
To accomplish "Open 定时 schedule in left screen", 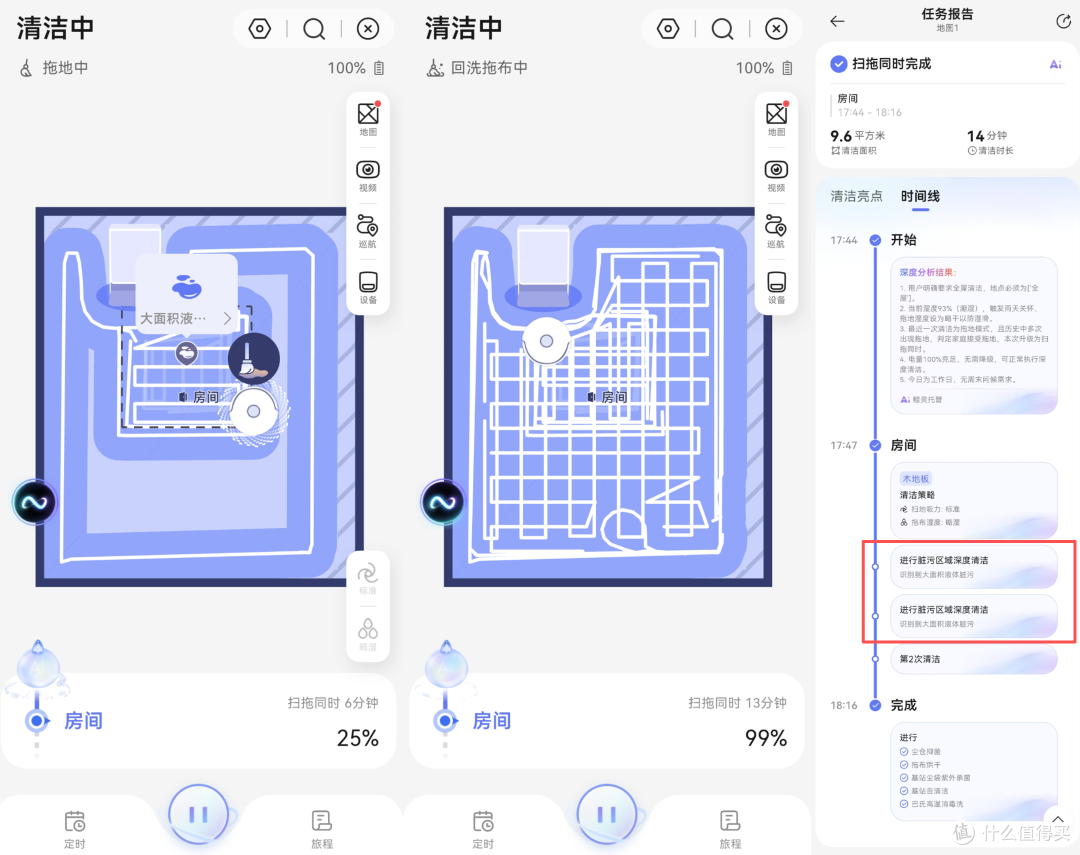I will click(74, 829).
